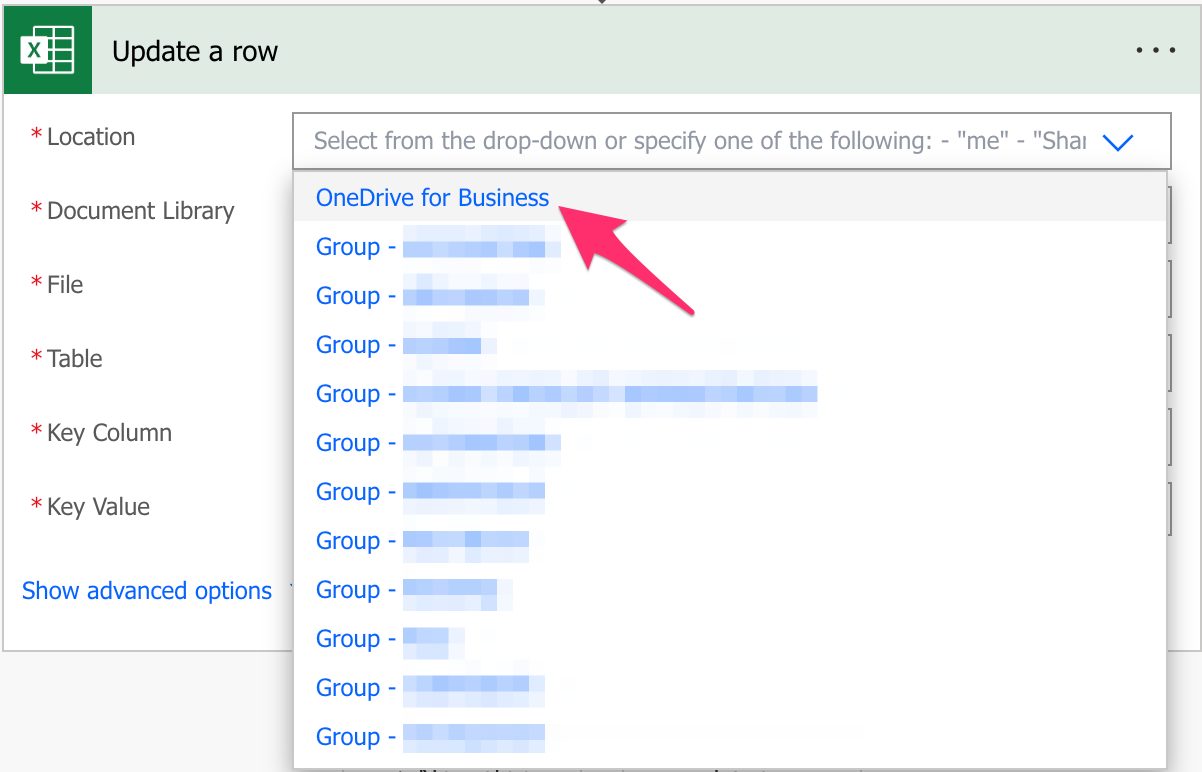The height and width of the screenshot is (772, 1202).
Task: Choose the Group entry with the longest name
Action: coord(566,394)
